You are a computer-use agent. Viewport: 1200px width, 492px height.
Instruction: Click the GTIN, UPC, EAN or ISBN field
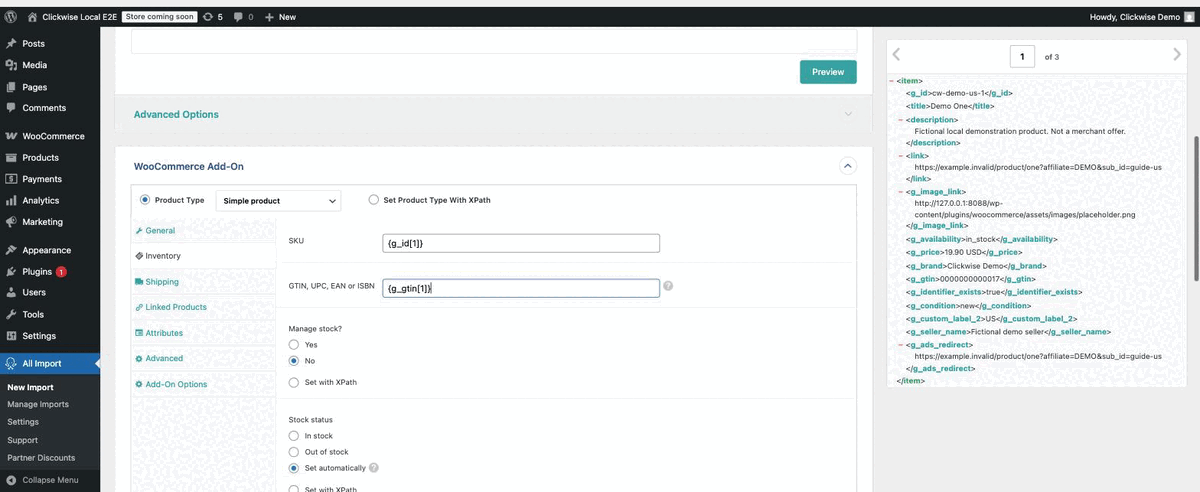pyautogui.click(x=523, y=288)
